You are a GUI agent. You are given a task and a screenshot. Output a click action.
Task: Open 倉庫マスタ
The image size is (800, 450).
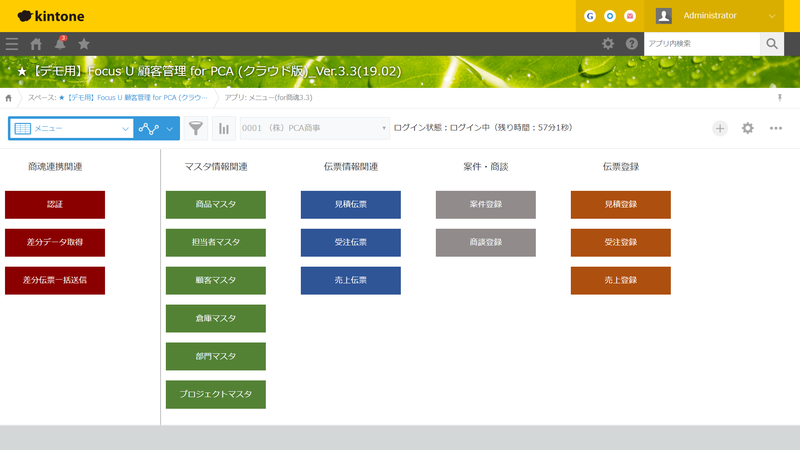(216, 318)
